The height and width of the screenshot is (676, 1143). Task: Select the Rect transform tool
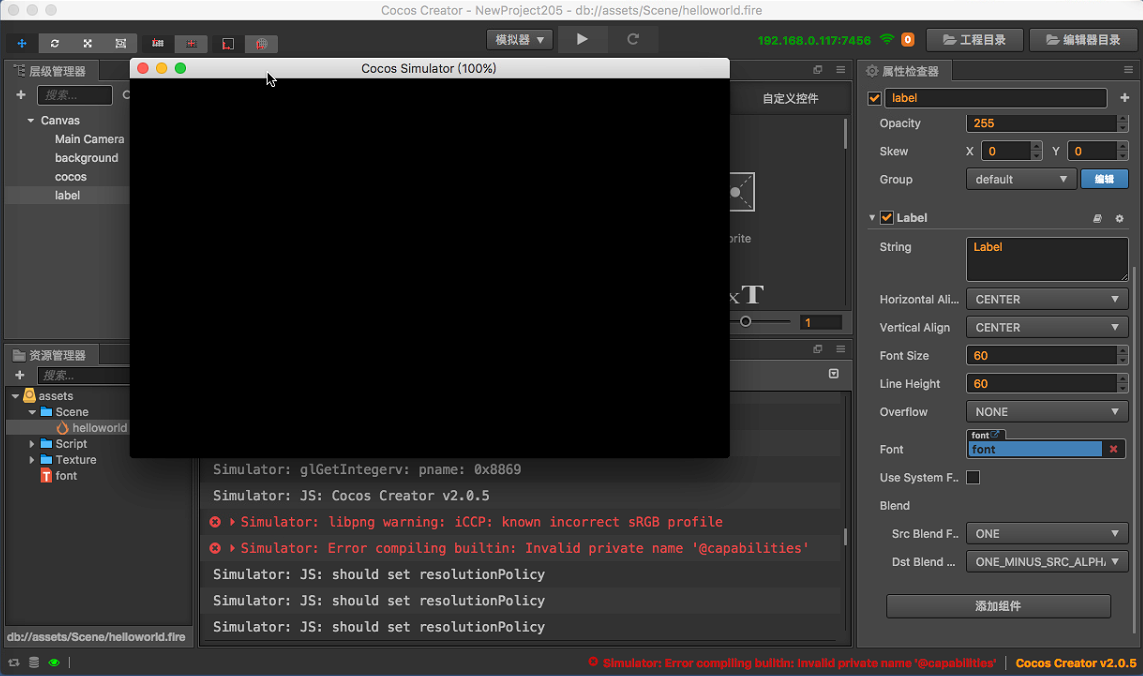point(120,44)
